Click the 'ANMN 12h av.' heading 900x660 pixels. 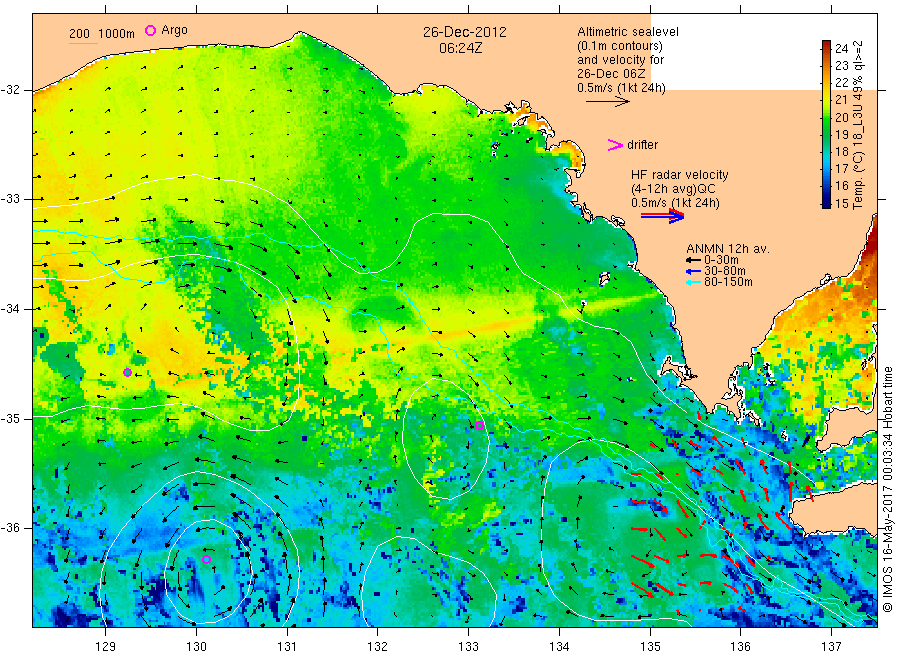pyautogui.click(x=728, y=249)
